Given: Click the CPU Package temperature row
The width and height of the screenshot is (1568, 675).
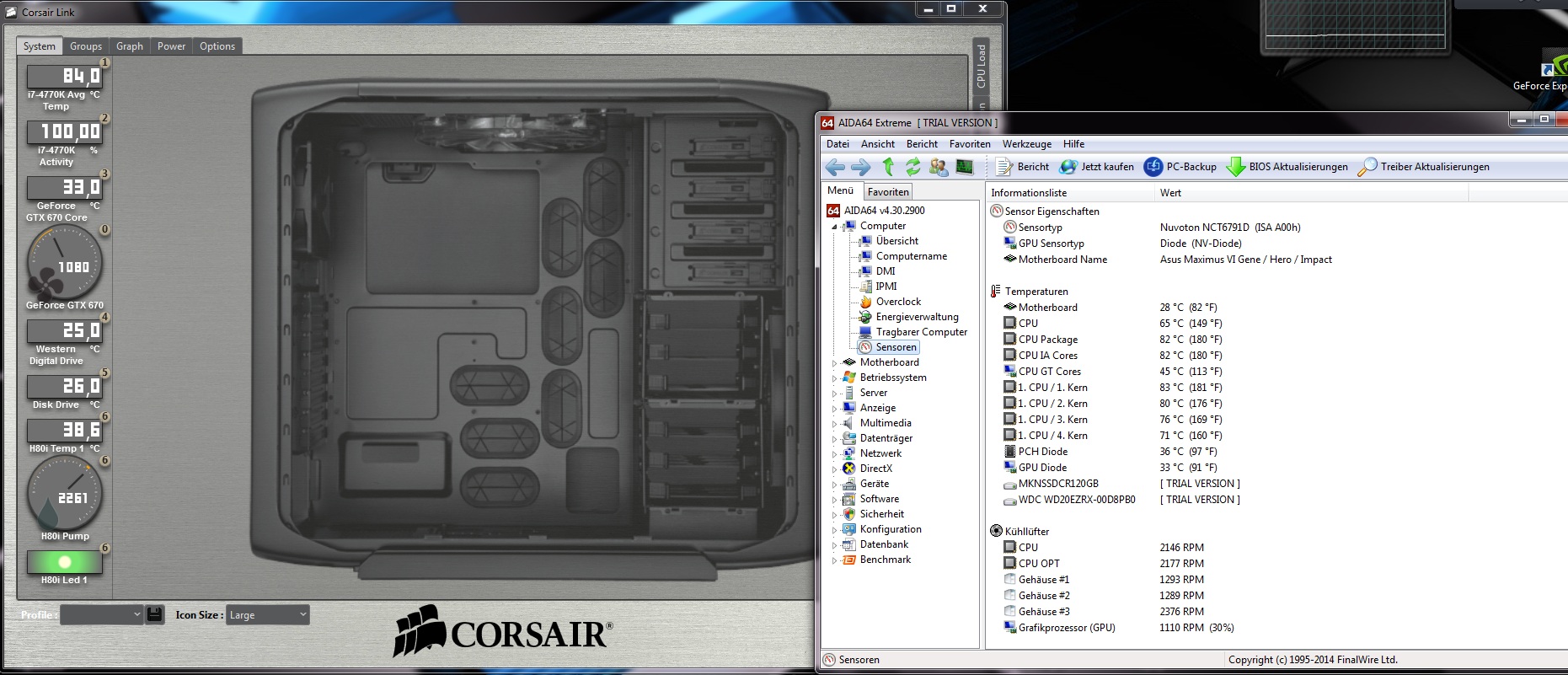Looking at the screenshot, I should 1276,340.
